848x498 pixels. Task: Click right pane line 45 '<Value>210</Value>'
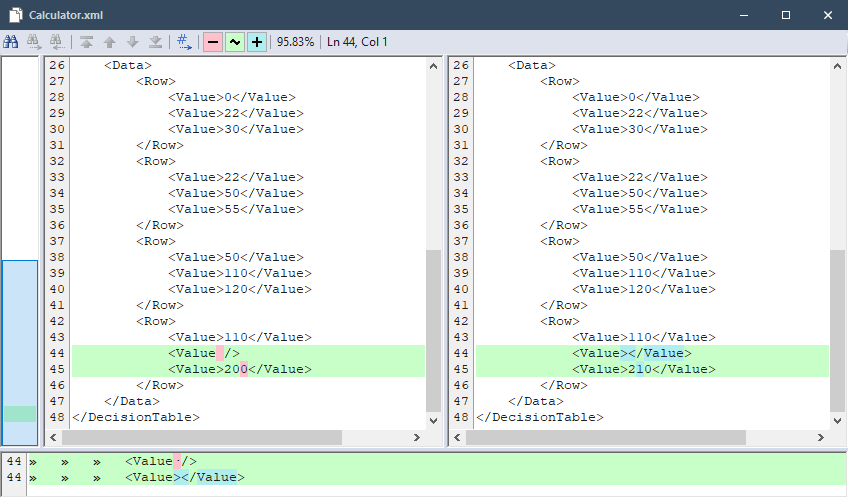(644, 369)
